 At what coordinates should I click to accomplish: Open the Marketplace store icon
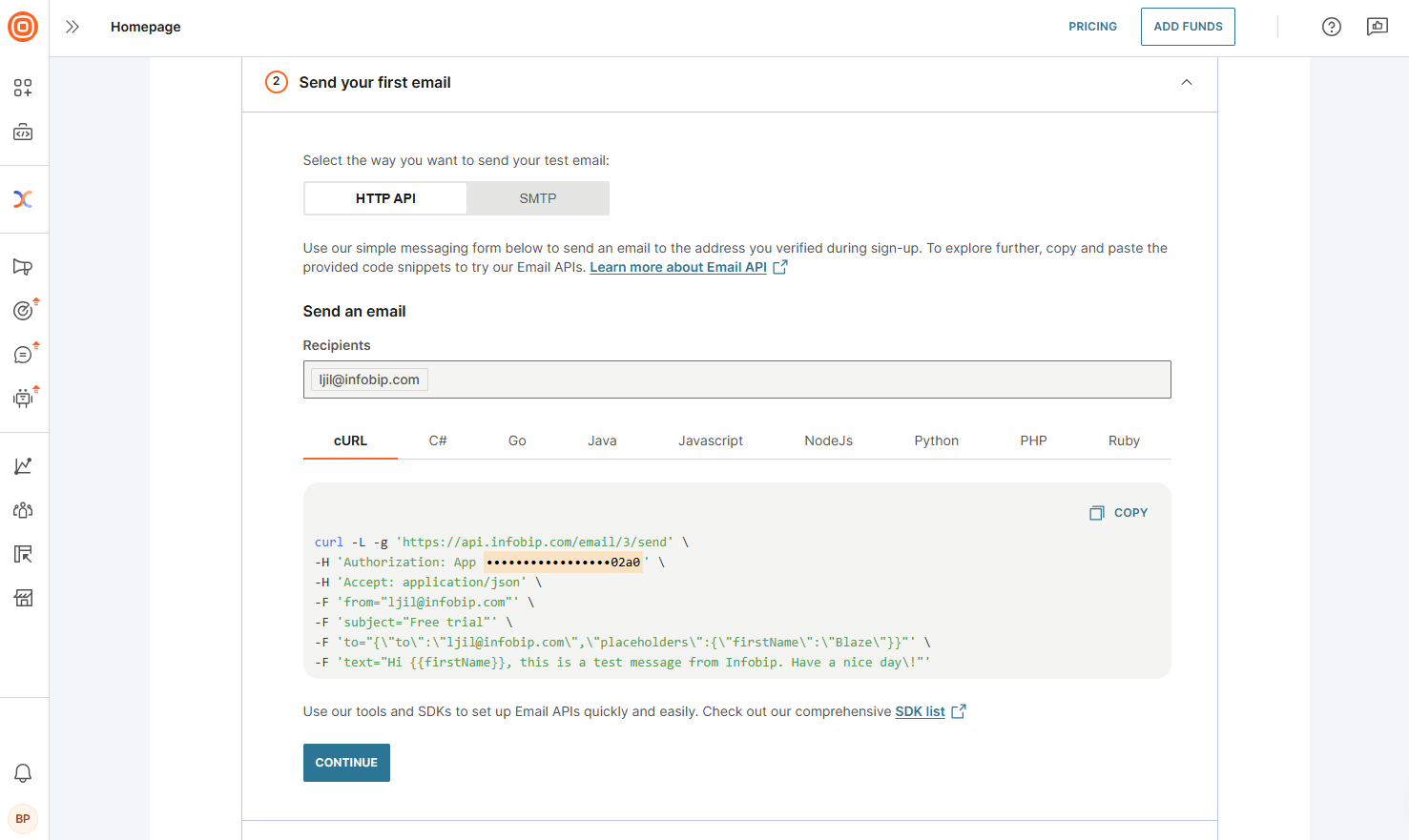(x=23, y=598)
